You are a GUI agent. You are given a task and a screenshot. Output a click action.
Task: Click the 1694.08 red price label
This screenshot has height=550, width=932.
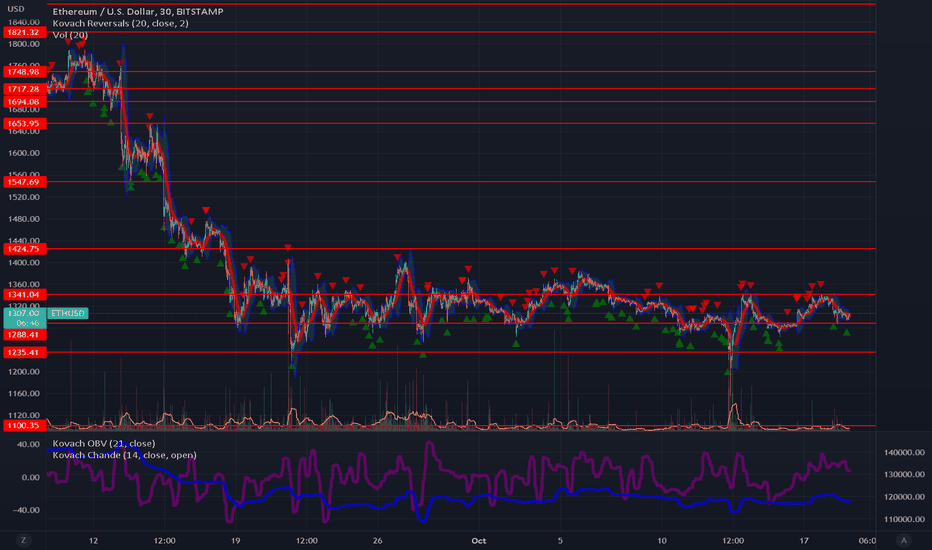click(x=24, y=102)
